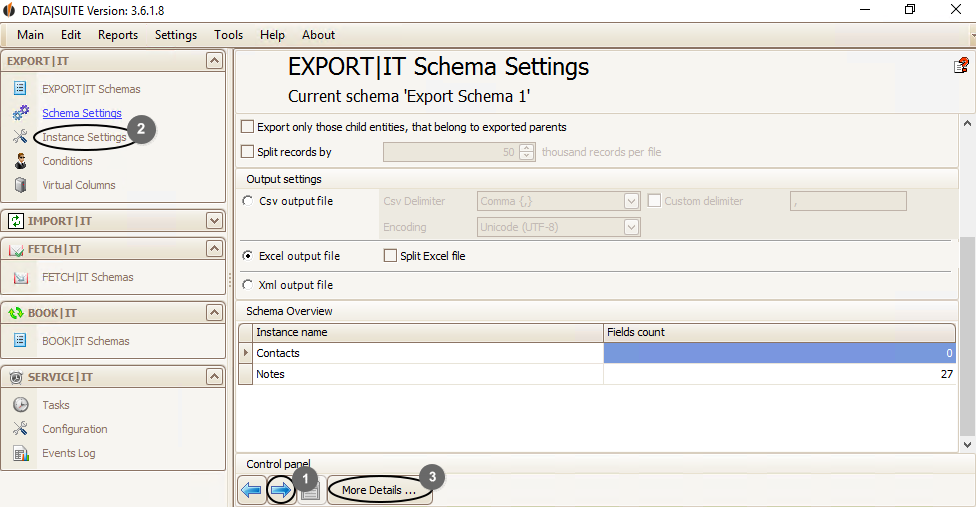Go forward with the right arrow button
This screenshot has height=507, width=976.
click(x=281, y=490)
